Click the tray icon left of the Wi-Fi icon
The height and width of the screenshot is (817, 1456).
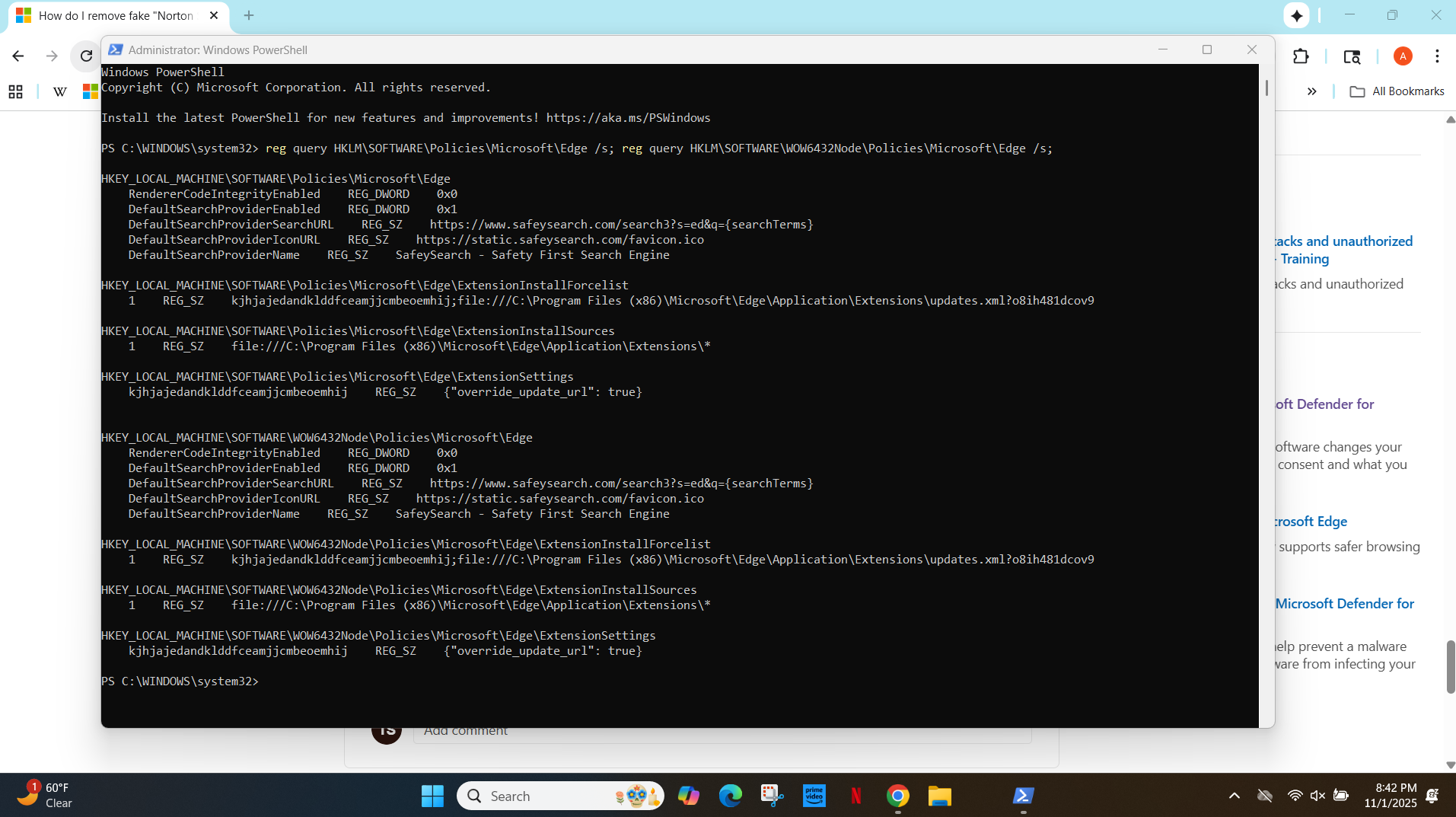pyautogui.click(x=1265, y=796)
